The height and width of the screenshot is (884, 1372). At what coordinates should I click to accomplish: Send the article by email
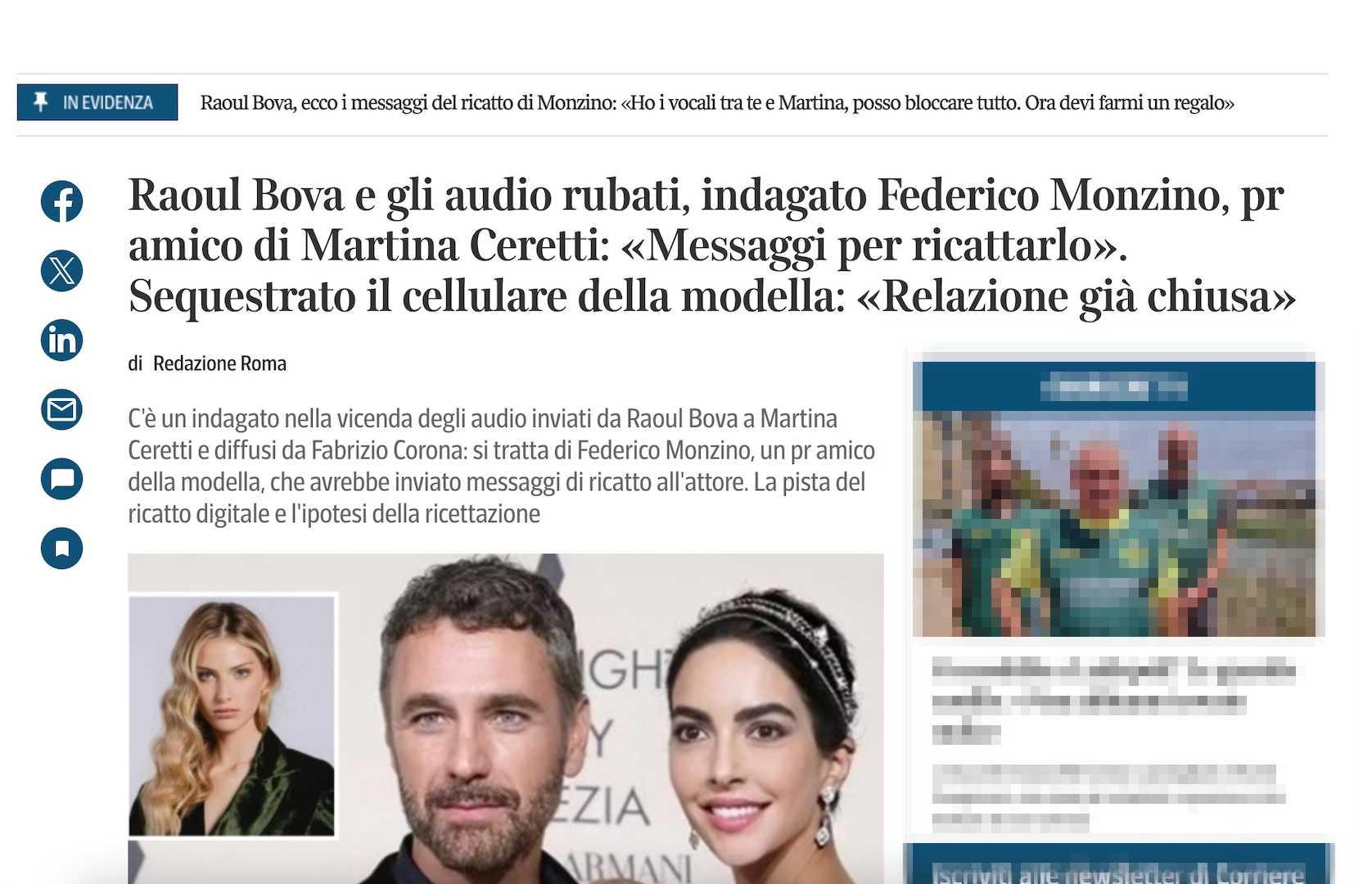tap(61, 409)
